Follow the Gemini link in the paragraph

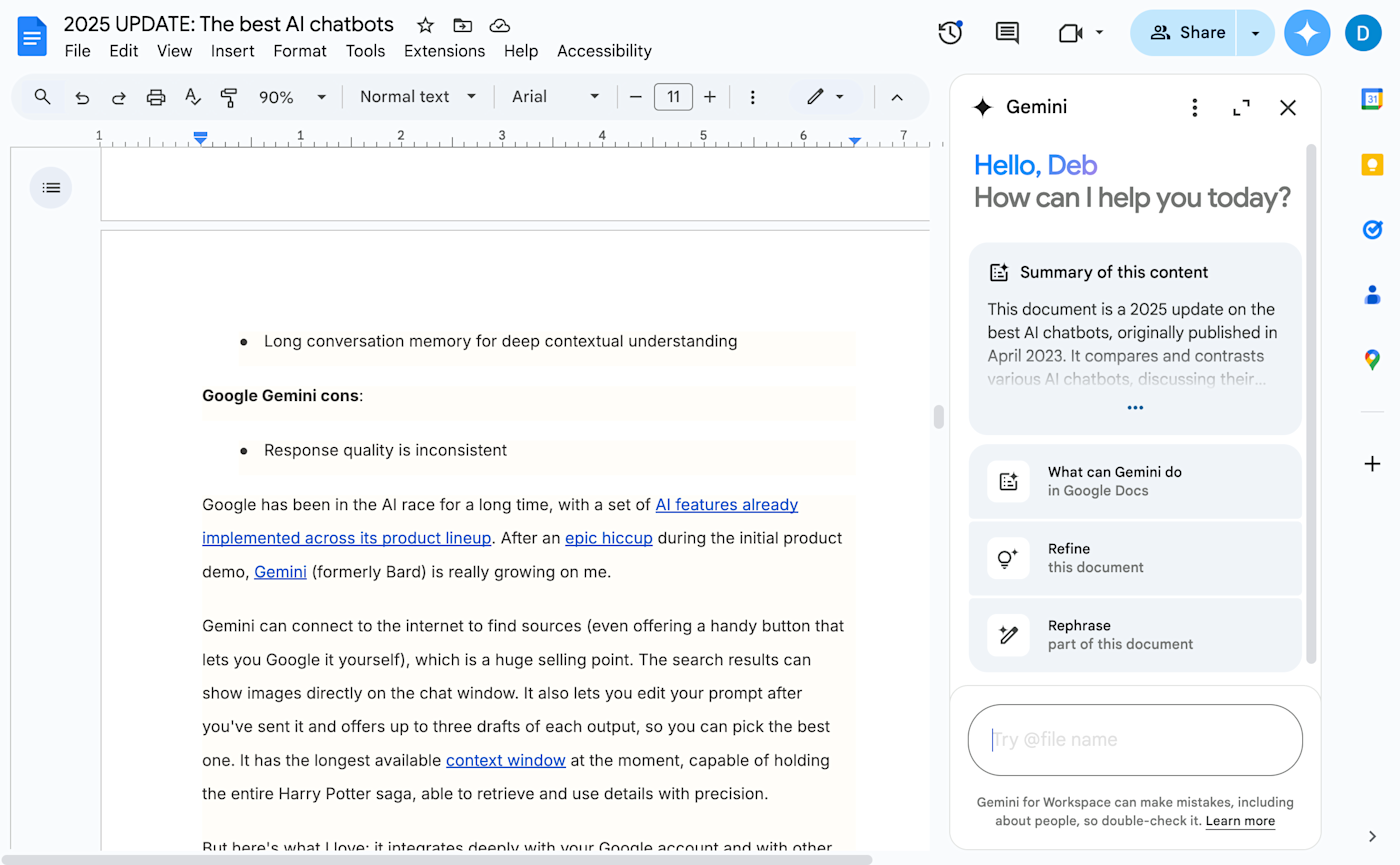(x=280, y=572)
